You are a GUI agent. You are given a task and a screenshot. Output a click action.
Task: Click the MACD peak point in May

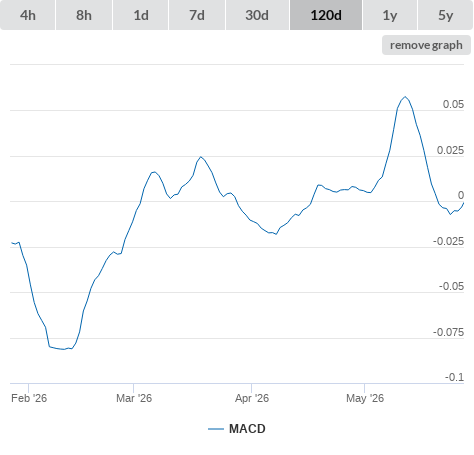pyautogui.click(x=405, y=97)
